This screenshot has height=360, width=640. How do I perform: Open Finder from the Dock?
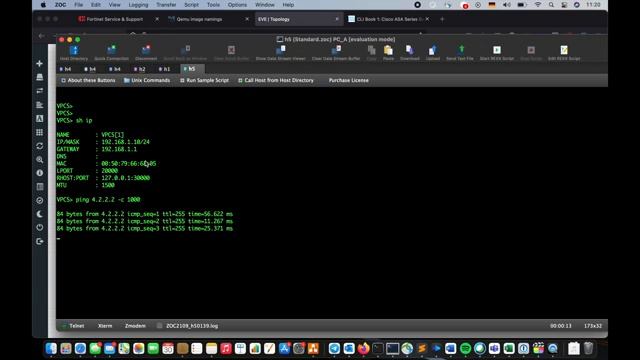(x=51, y=348)
